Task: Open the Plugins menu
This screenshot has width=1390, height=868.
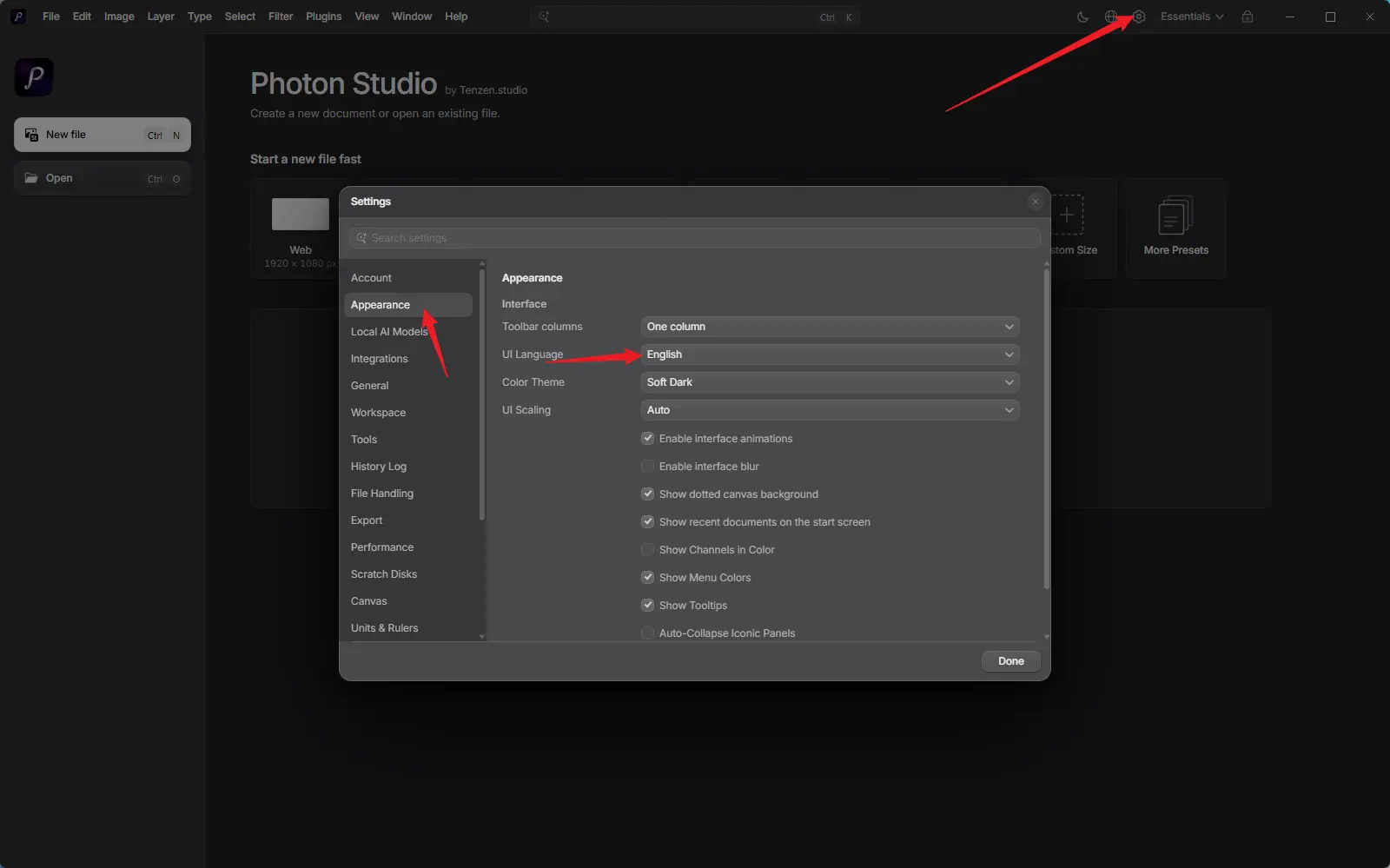Action: click(323, 17)
